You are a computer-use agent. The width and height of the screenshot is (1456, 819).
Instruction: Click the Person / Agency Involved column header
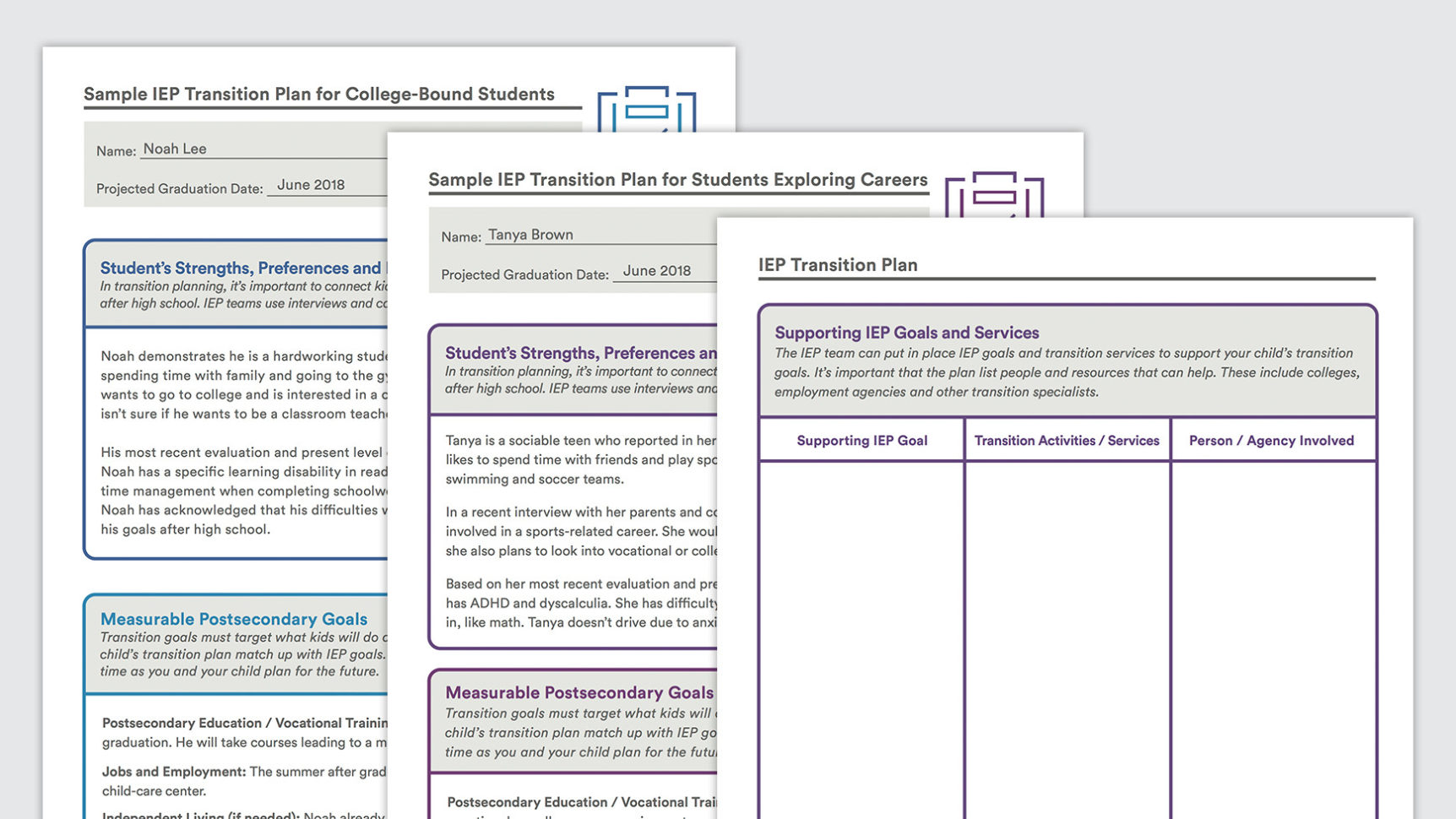[1271, 440]
